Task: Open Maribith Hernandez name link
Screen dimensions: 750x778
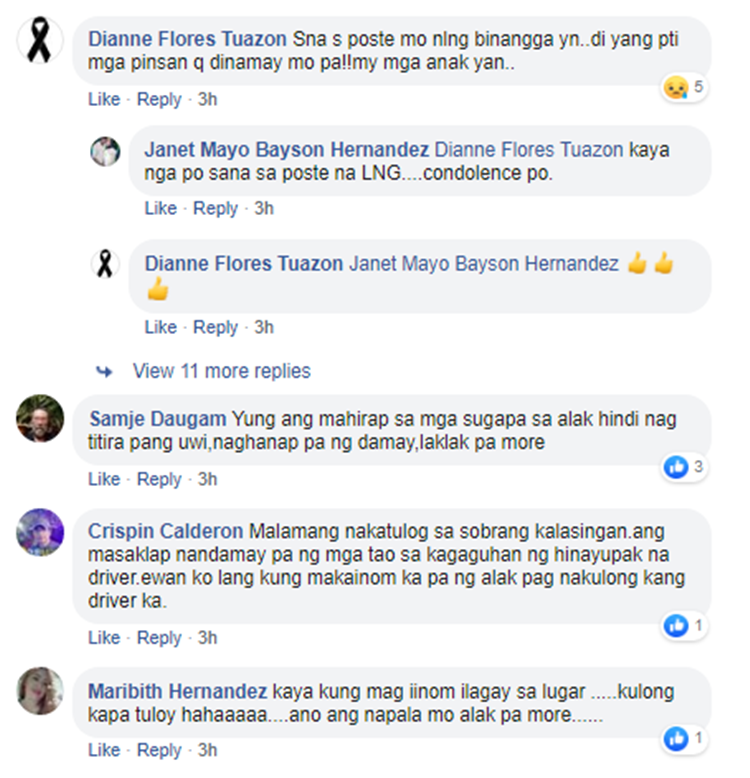Action: point(178,691)
